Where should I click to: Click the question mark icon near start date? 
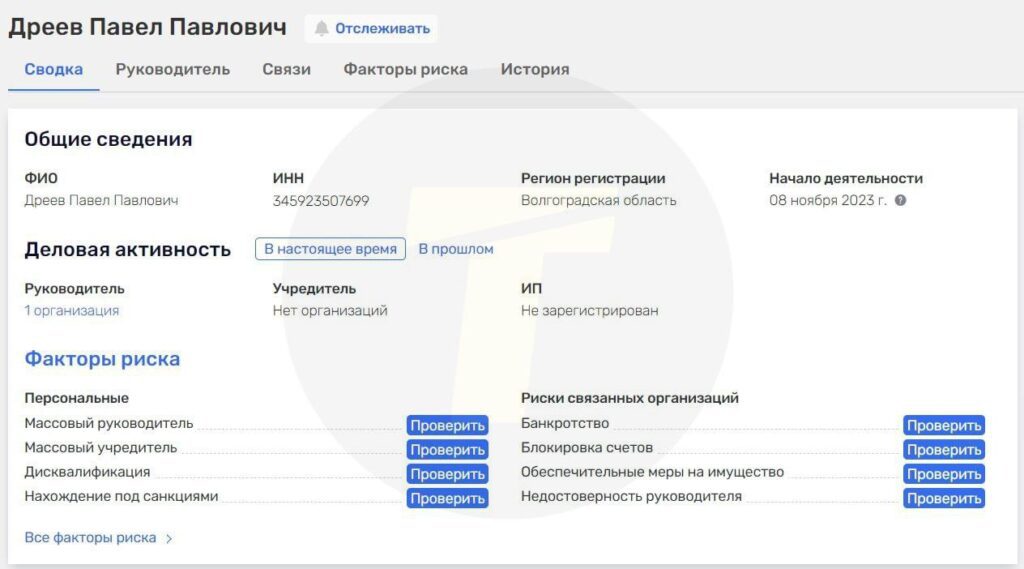[x=900, y=200]
